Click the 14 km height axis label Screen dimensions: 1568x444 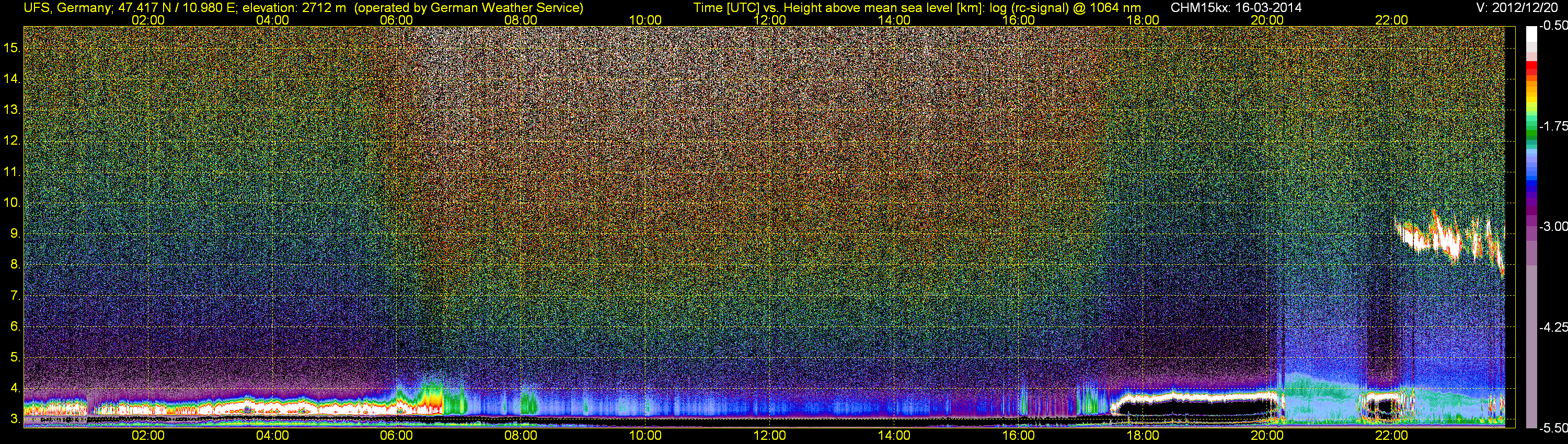11,78
